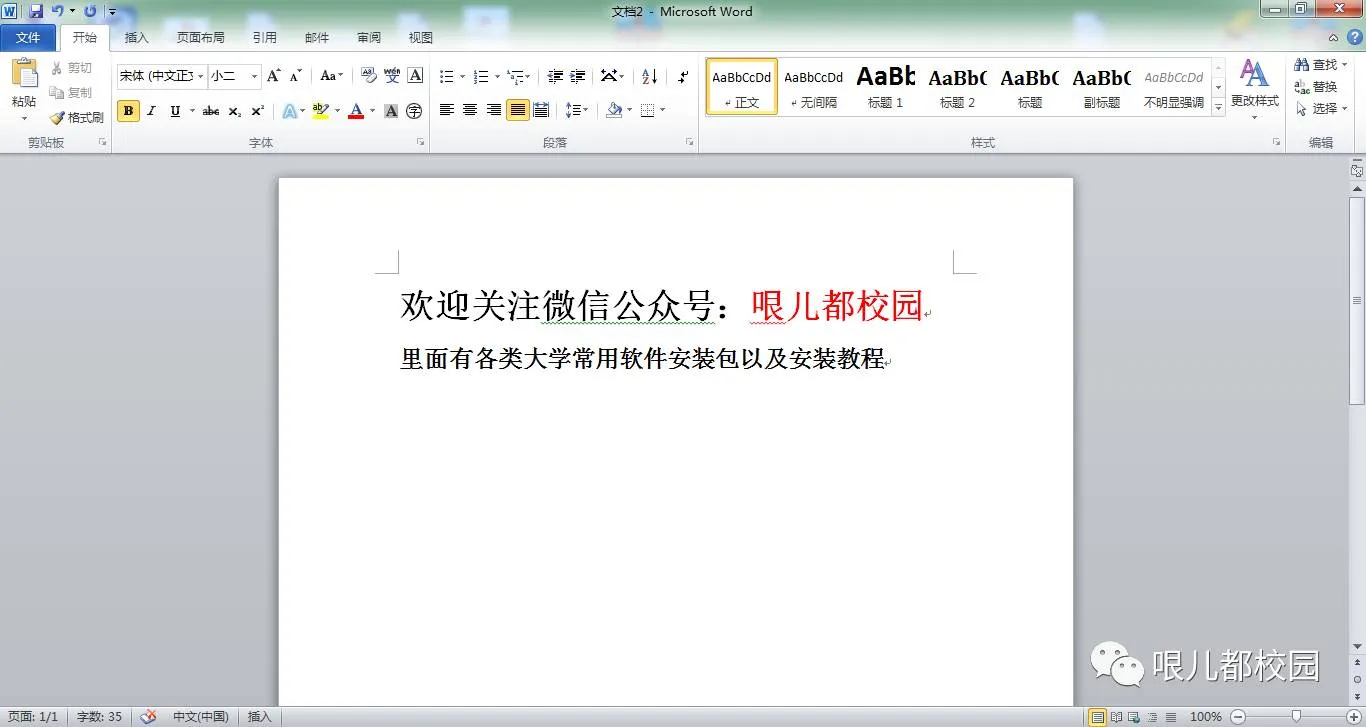Viewport: 1366px width, 727px height.
Task: Open the font name dropdown (宋体)
Action: point(201,76)
